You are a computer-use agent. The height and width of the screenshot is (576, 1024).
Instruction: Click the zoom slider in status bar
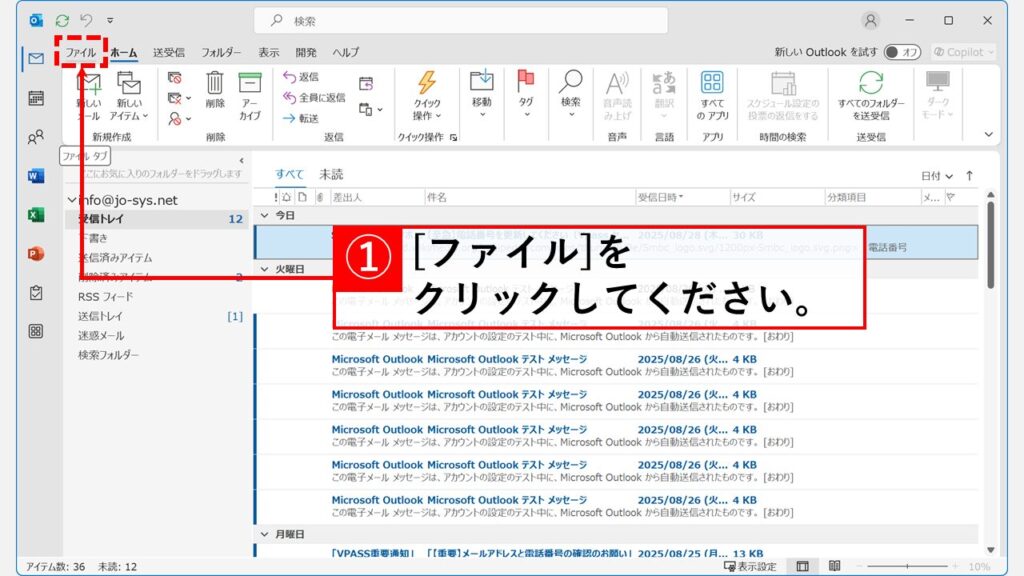click(907, 566)
